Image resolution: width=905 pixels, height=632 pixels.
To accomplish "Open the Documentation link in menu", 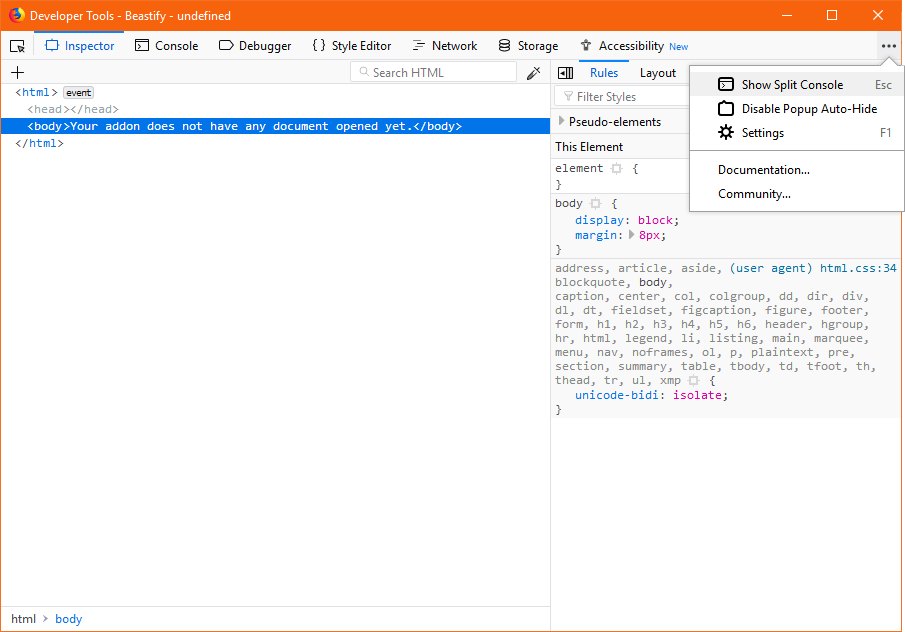I will 764,170.
